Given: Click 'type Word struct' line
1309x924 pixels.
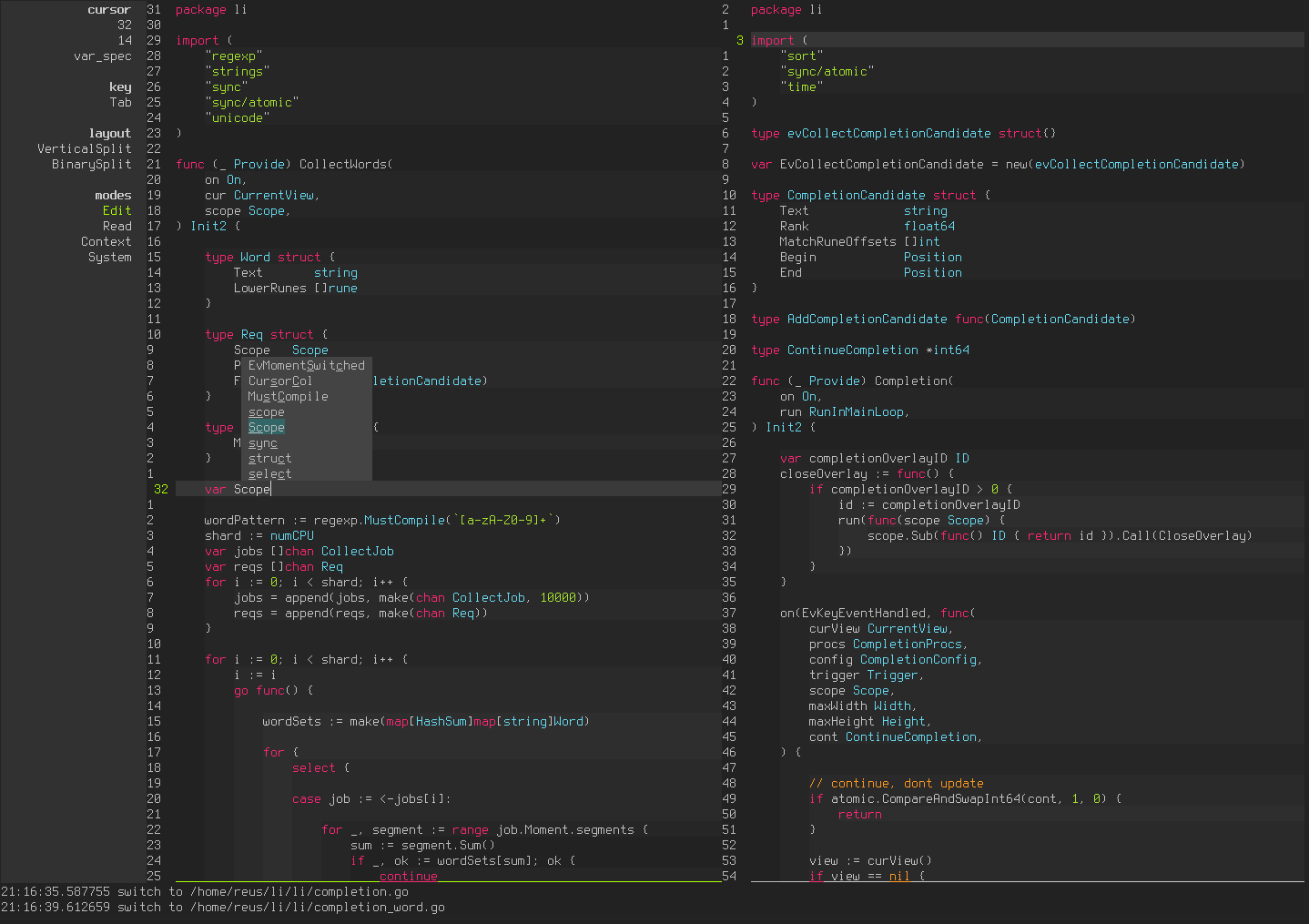Looking at the screenshot, I should pyautogui.click(x=269, y=257).
